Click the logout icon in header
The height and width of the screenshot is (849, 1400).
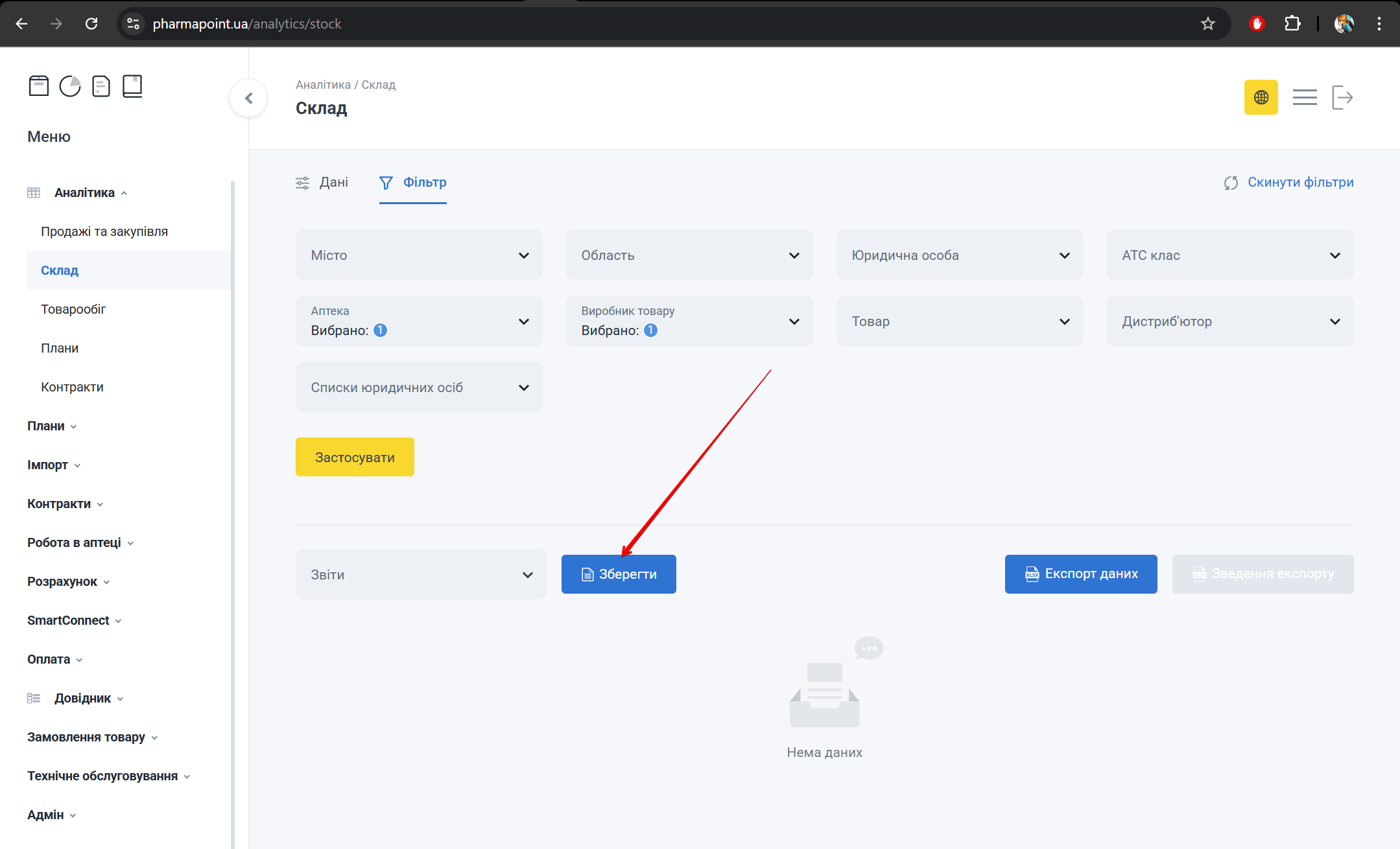pos(1342,97)
